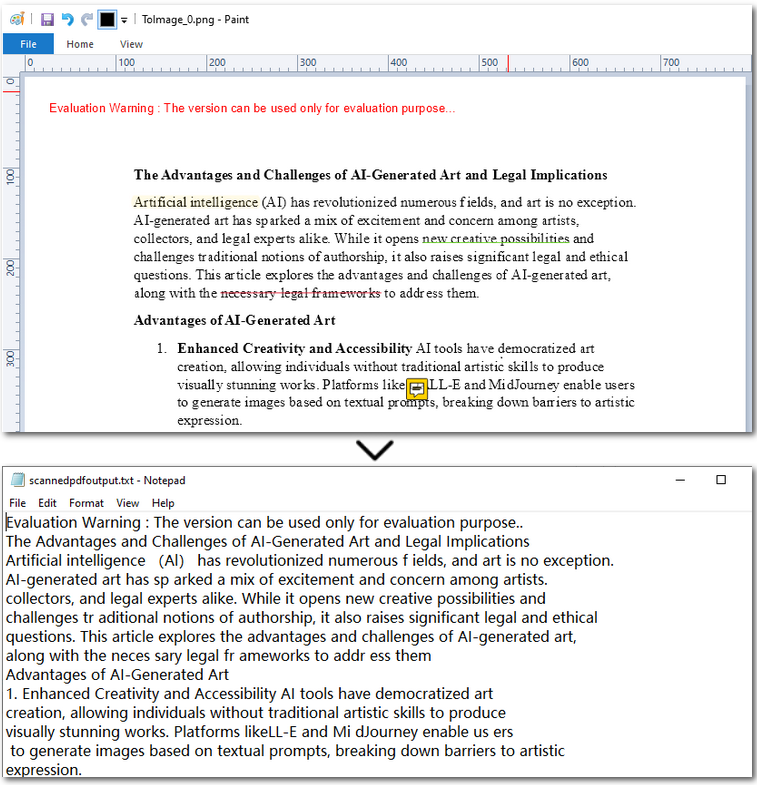Image resolution: width=757 pixels, height=785 pixels.
Task: Undo the last action in Paint
Action: (x=67, y=20)
